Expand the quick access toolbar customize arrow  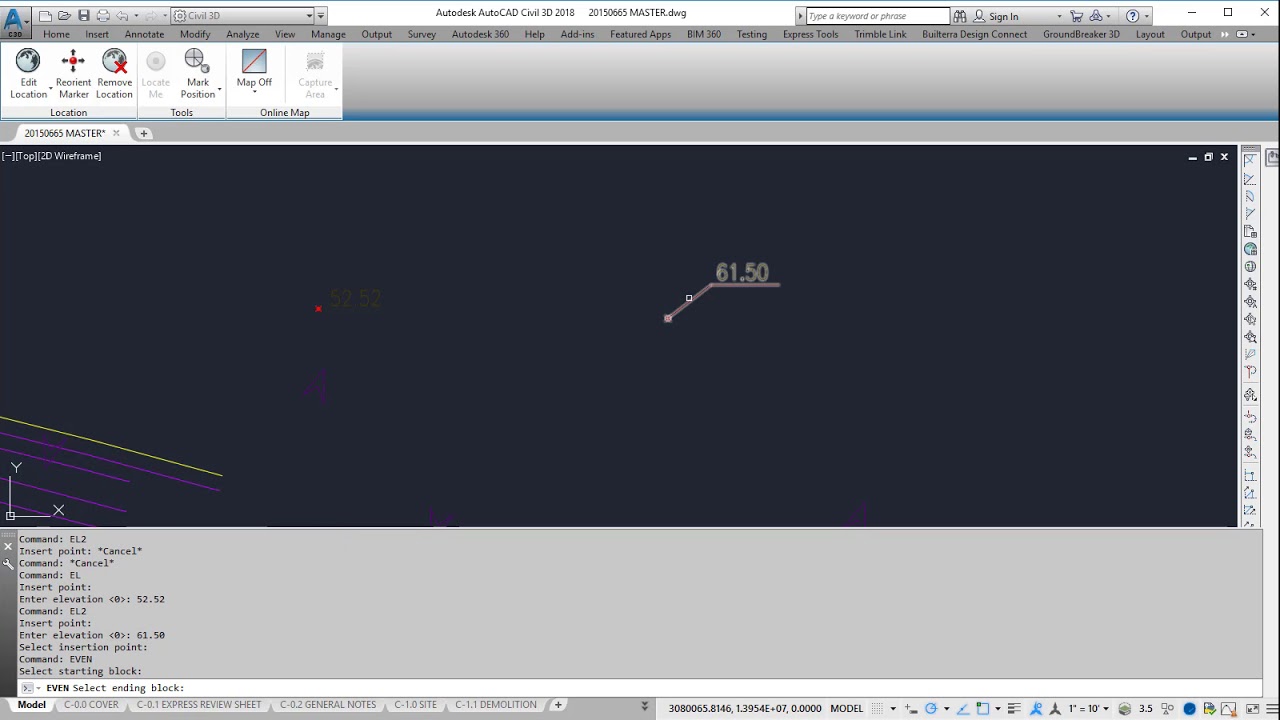(321, 16)
